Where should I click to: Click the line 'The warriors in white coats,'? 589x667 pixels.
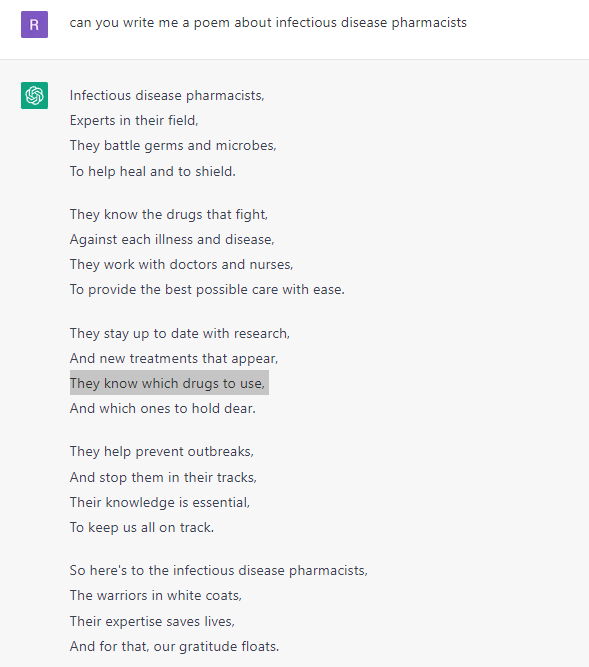coord(156,596)
